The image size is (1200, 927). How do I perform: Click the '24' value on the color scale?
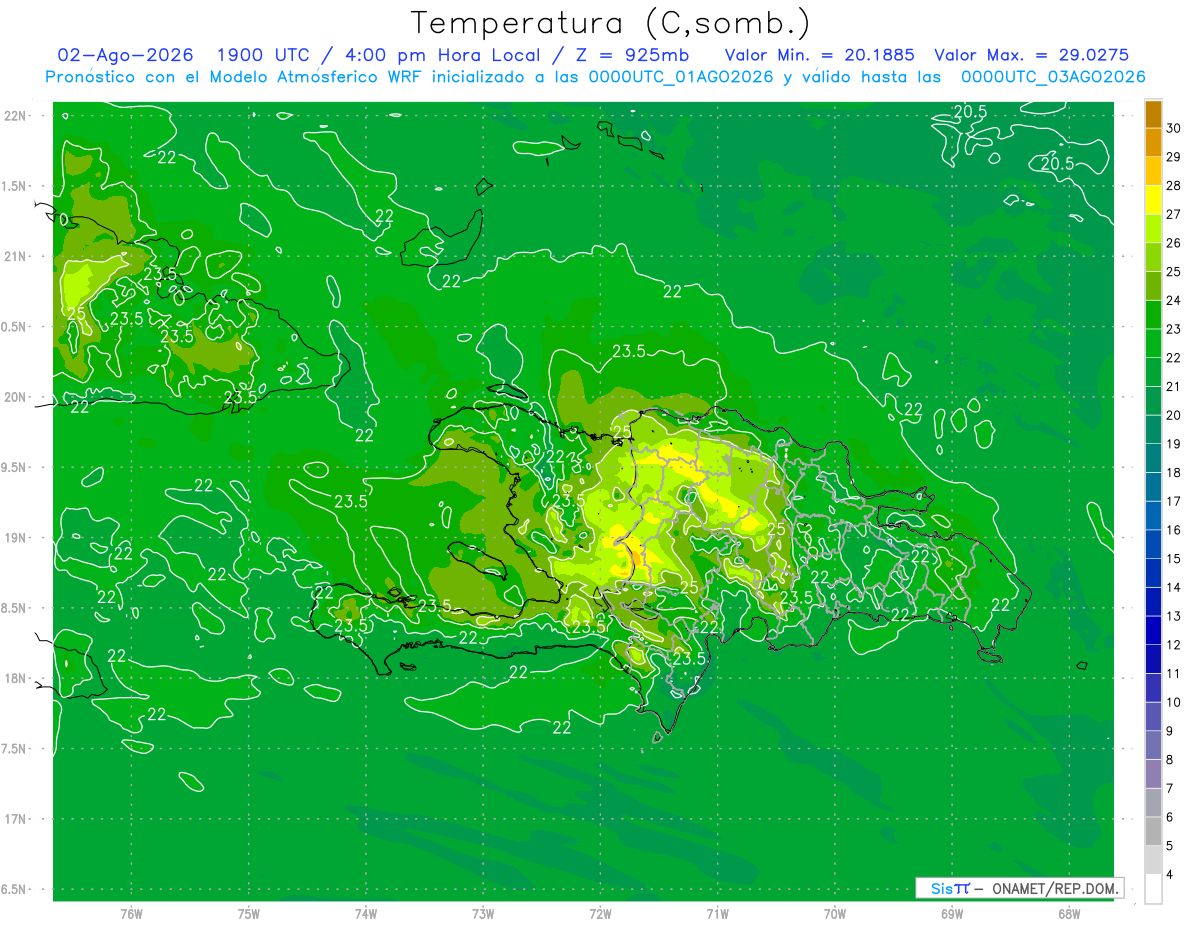coord(1173,300)
